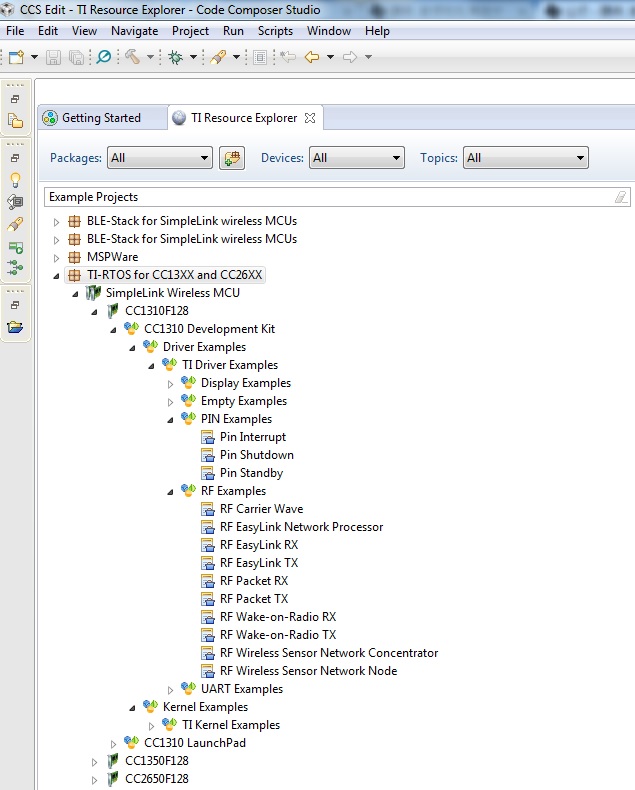Viewport: 635px width, 790px height.
Task: Open the Help menu
Action: click(x=377, y=31)
